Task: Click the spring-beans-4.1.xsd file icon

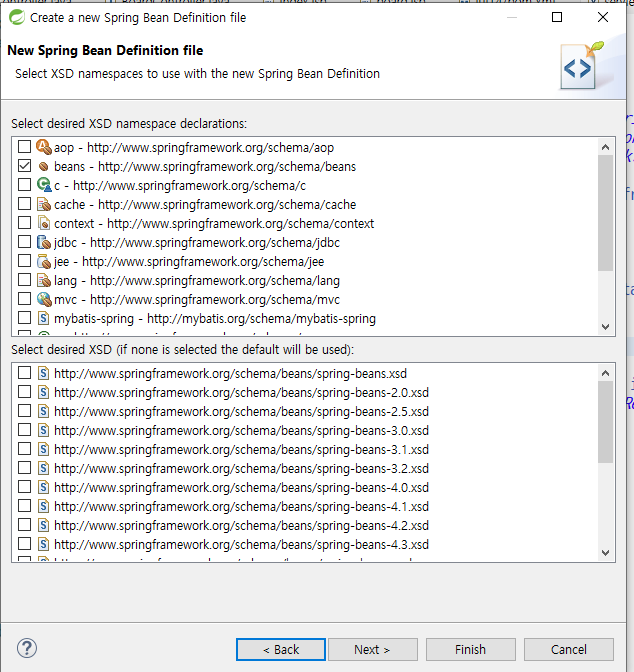Action: click(x=43, y=506)
